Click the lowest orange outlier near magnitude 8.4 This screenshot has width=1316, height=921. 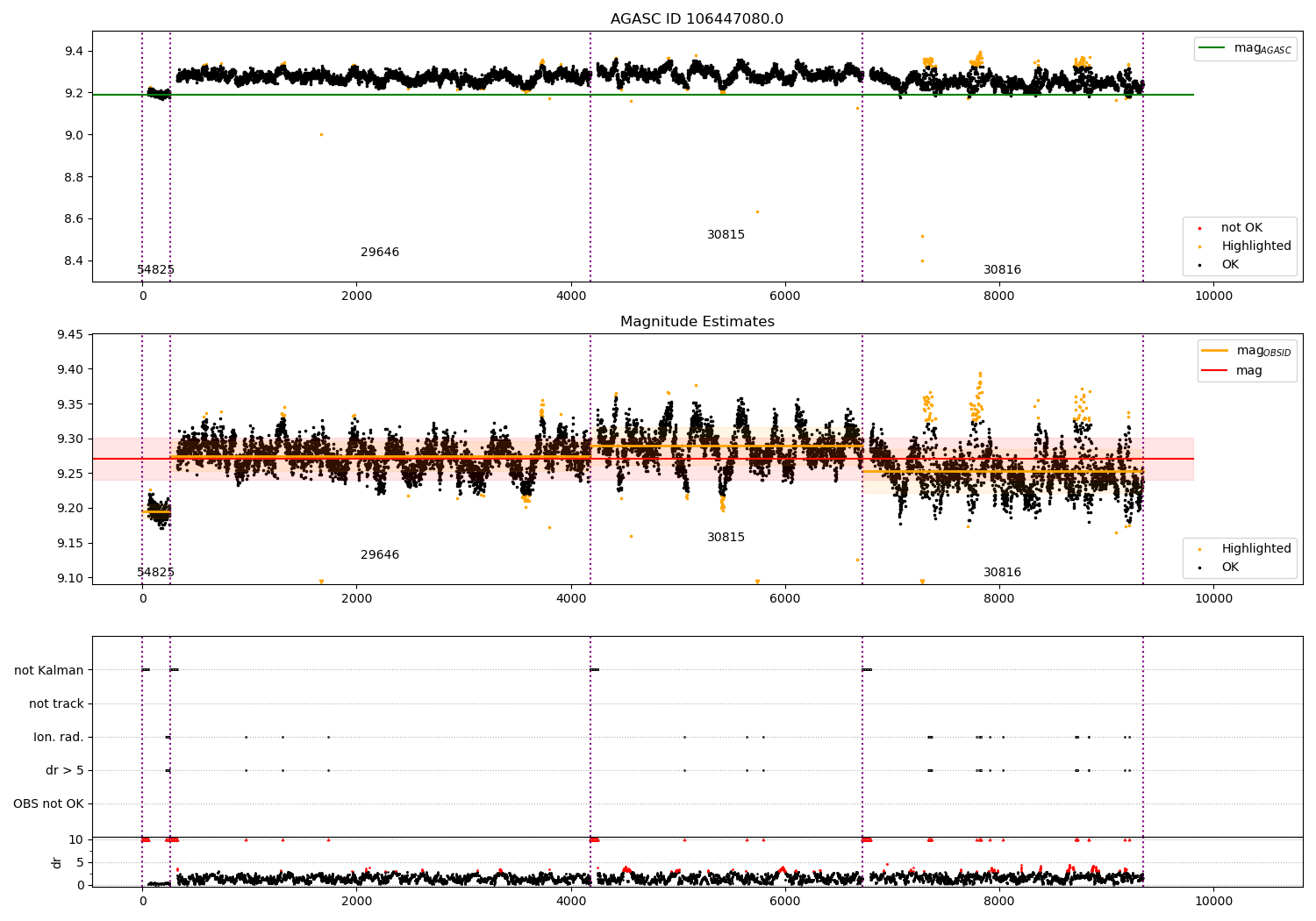pyautogui.click(x=922, y=261)
